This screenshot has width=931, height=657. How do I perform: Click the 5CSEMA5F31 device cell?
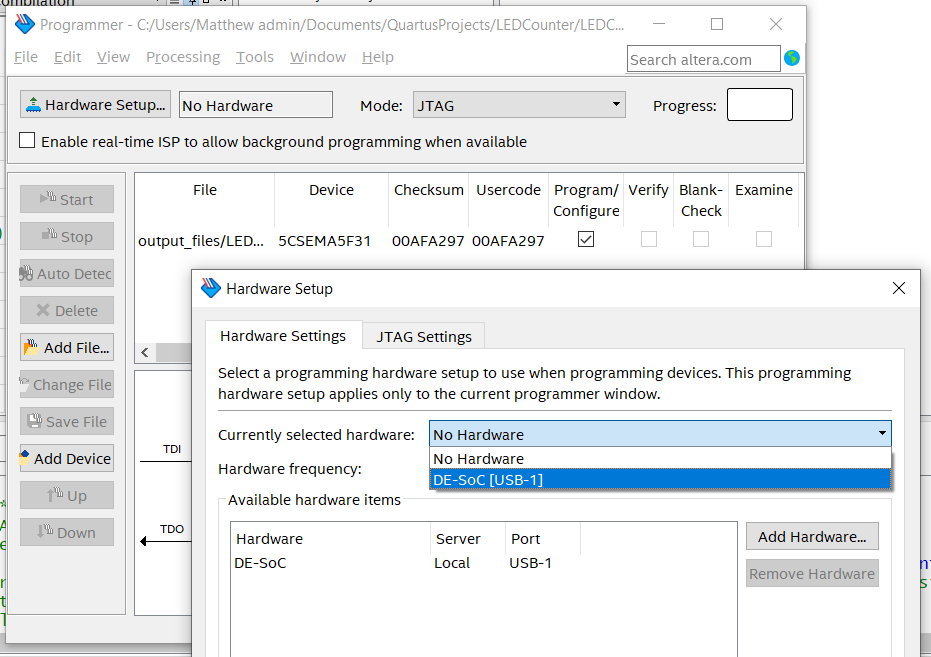tap(324, 241)
